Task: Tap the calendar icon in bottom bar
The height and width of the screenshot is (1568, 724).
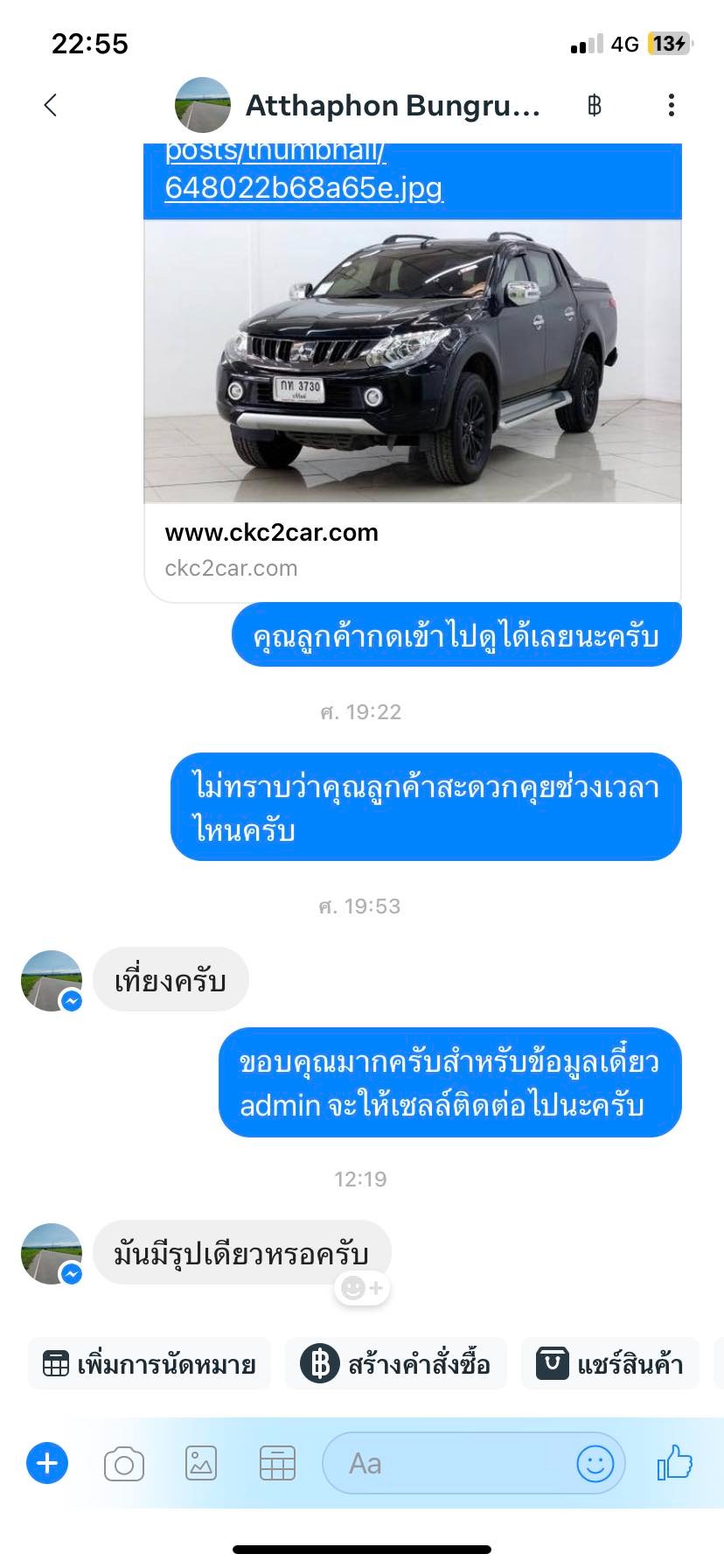Action: tap(277, 1463)
